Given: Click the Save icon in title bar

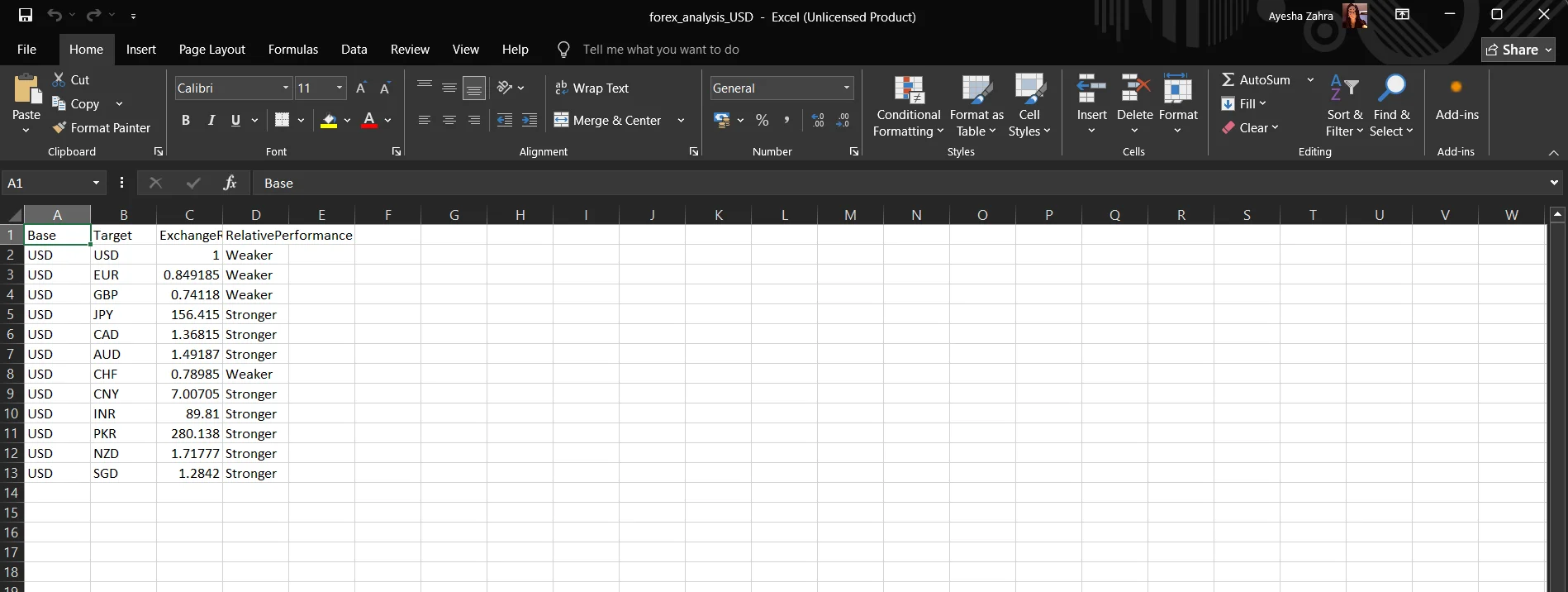Looking at the screenshot, I should (x=25, y=15).
